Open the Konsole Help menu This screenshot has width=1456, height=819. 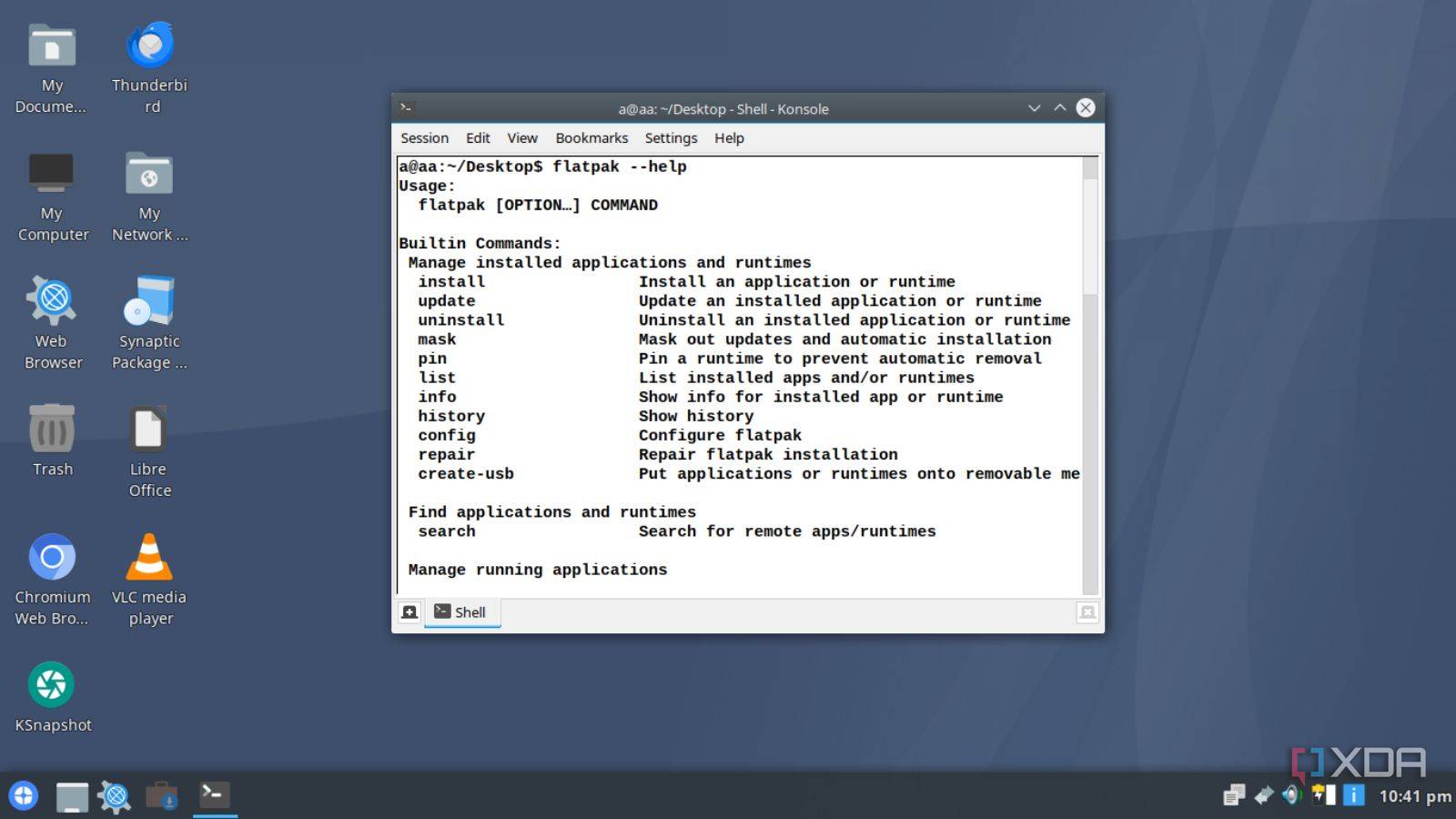pyautogui.click(x=729, y=138)
